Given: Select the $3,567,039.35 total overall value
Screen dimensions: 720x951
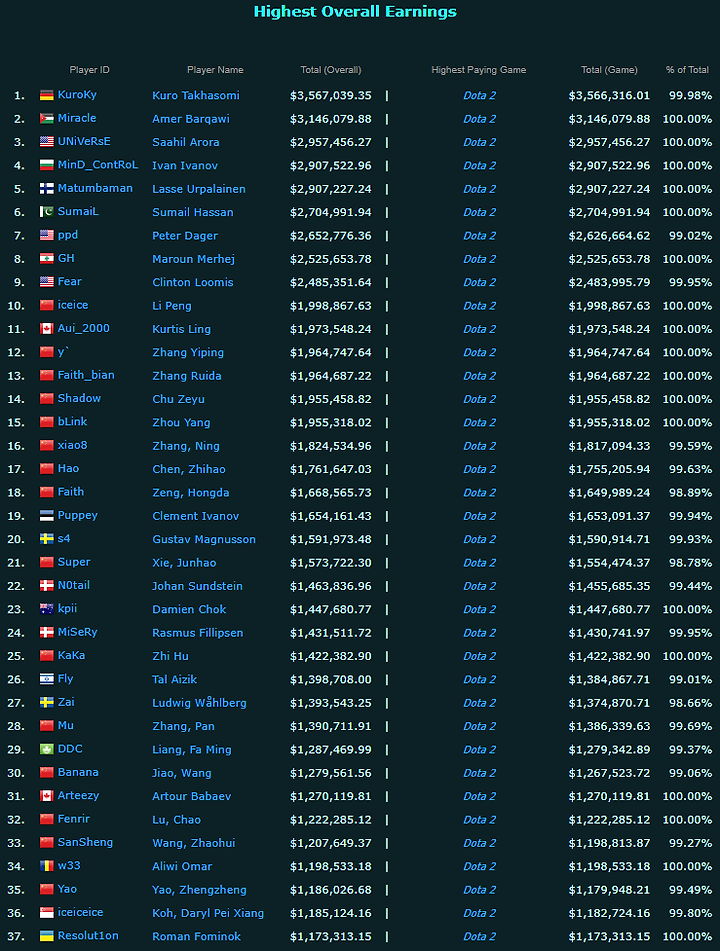Looking at the screenshot, I should click(x=331, y=95).
